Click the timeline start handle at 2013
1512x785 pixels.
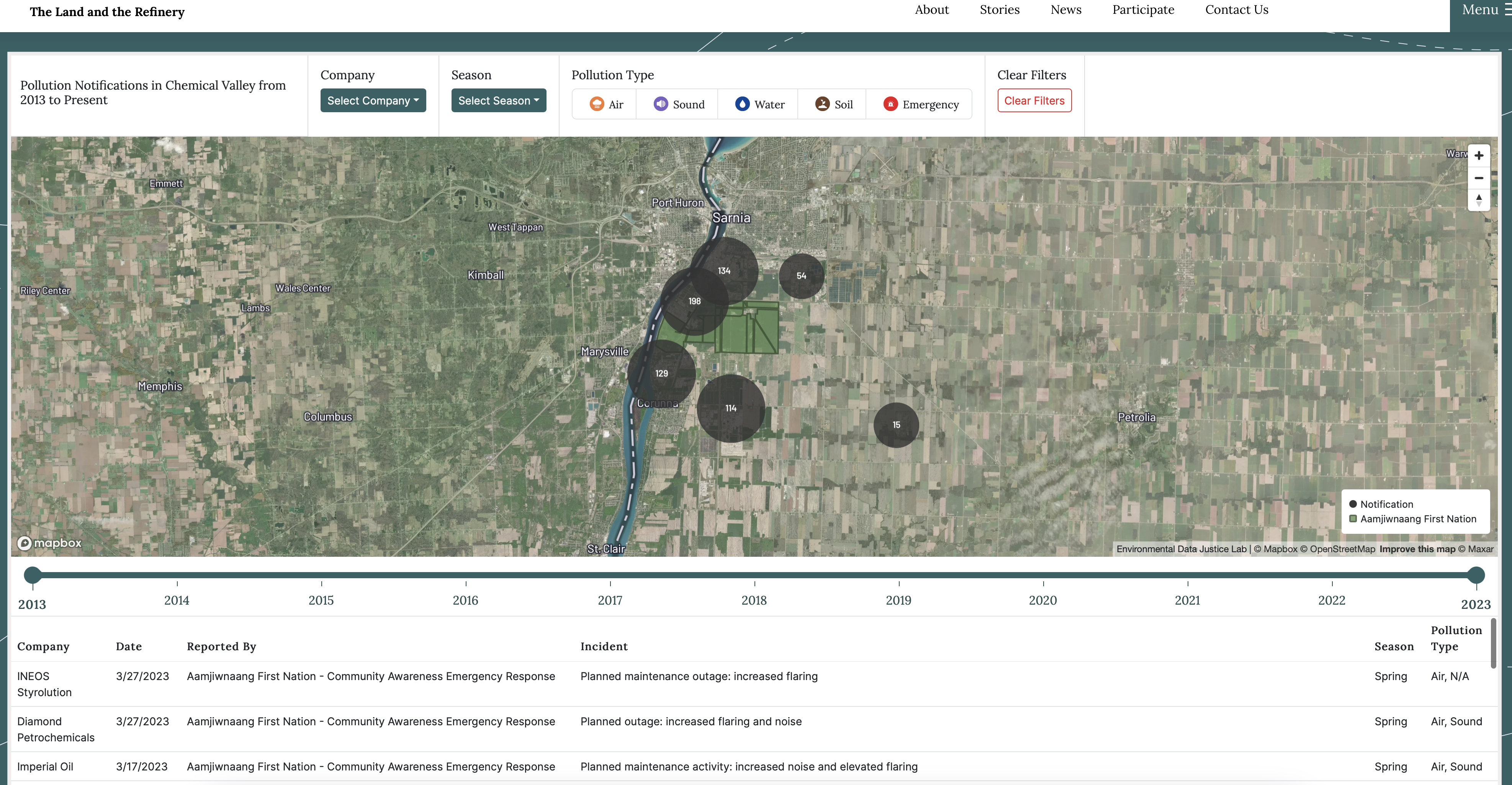click(33, 575)
